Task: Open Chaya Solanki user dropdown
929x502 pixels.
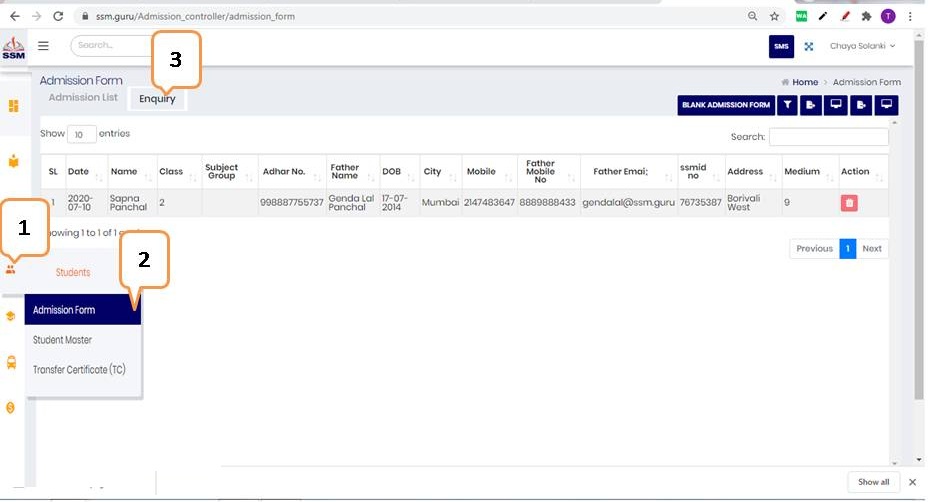Action: pyautogui.click(x=862, y=46)
